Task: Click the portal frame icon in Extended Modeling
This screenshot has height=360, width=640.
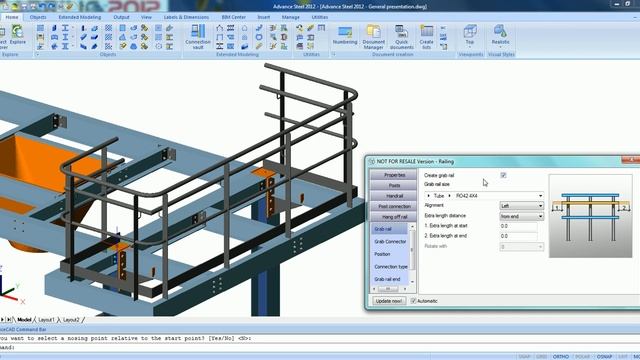Action: tap(220, 37)
